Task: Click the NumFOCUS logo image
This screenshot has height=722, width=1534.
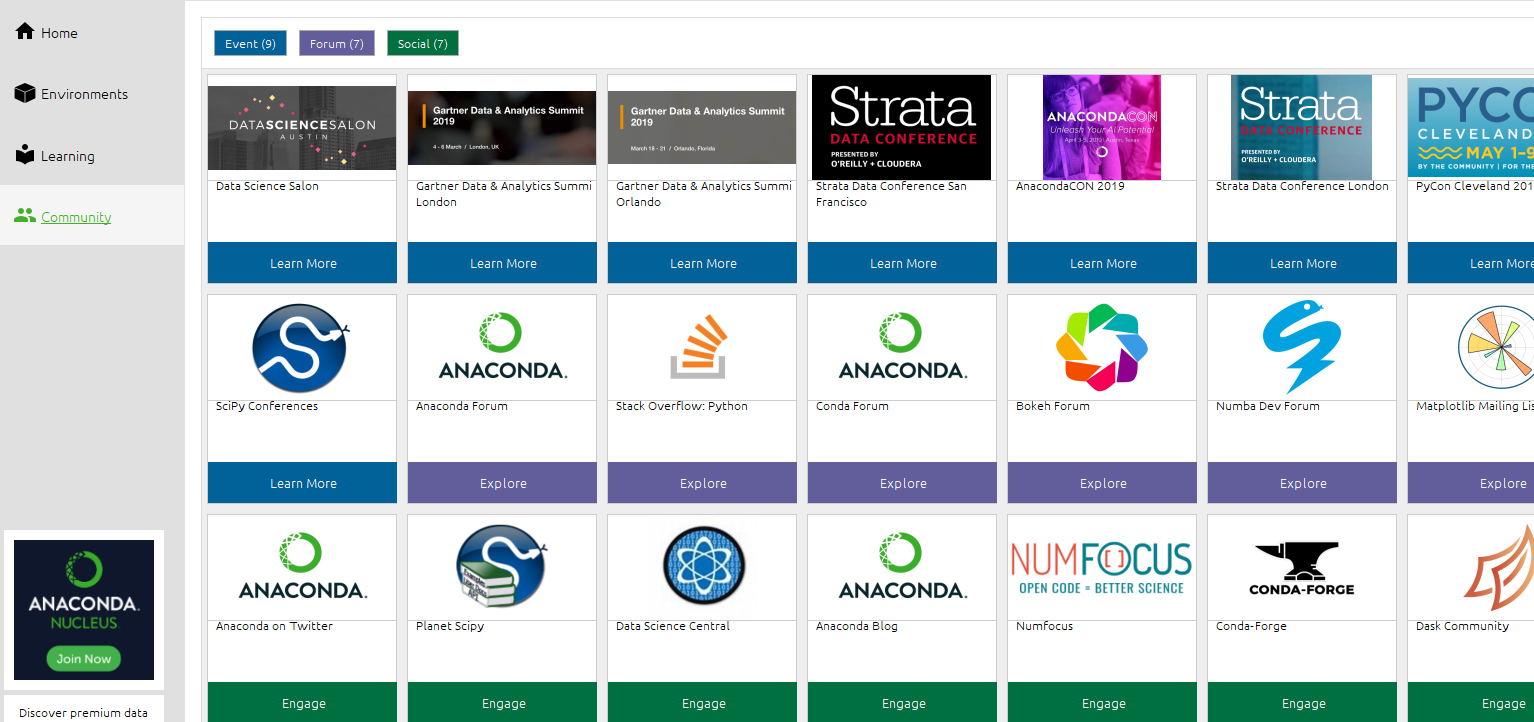Action: tap(1102, 568)
